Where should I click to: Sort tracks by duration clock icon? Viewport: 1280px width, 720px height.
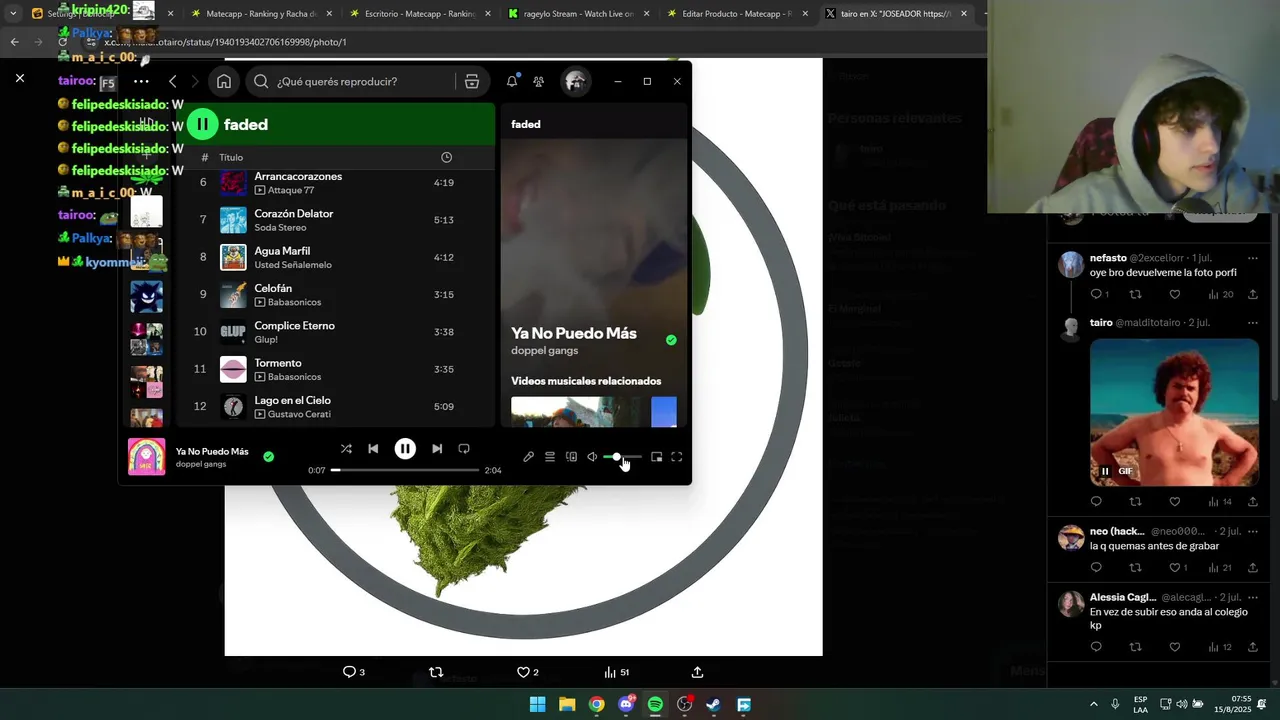(x=446, y=157)
